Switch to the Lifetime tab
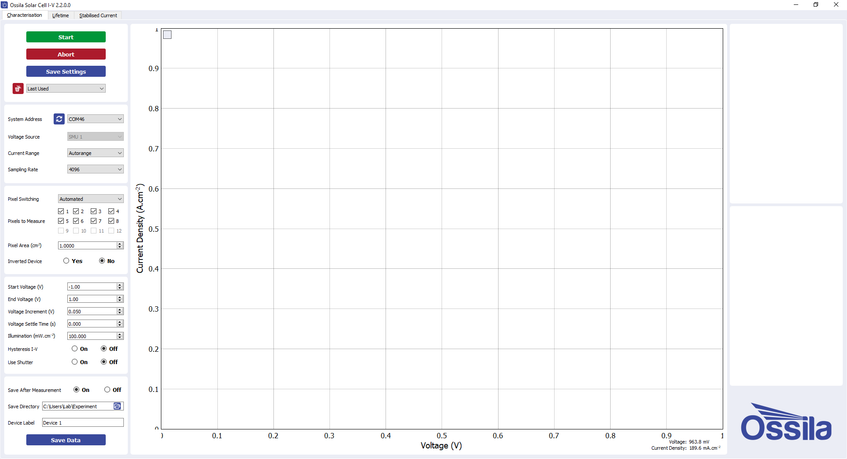This screenshot has width=847, height=459. pyautogui.click(x=61, y=16)
